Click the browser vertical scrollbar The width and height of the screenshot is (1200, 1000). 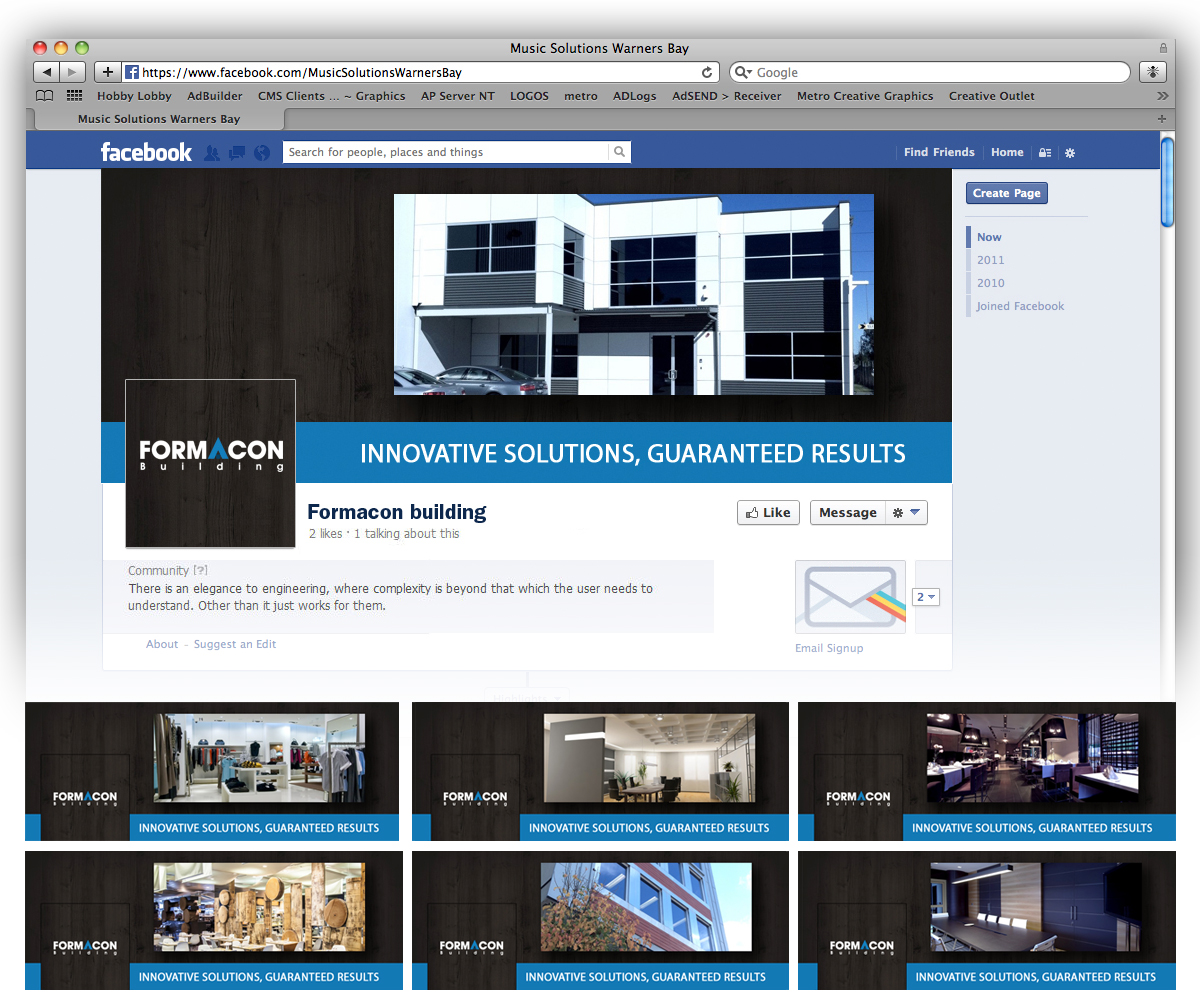[1167, 183]
